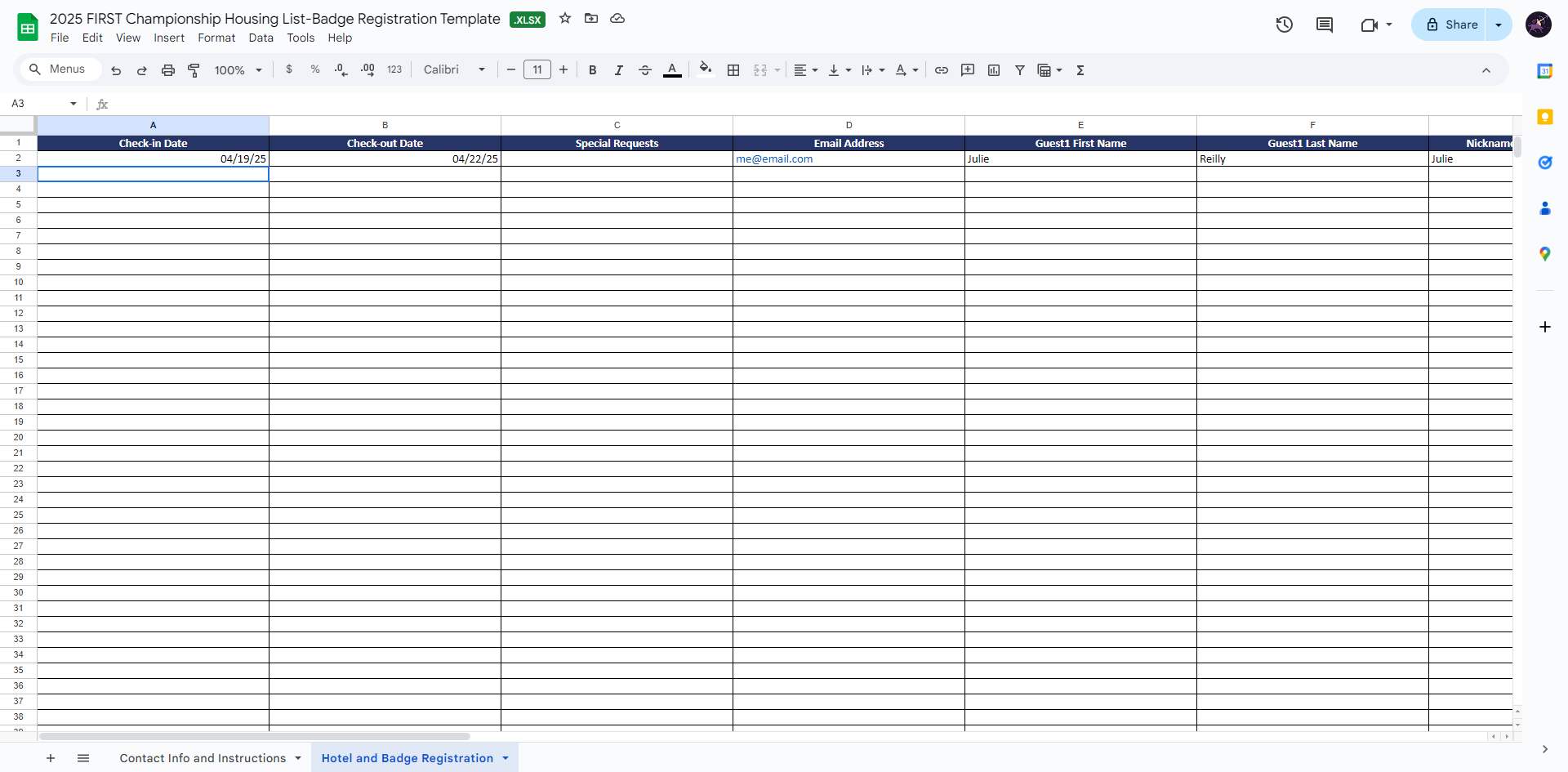The height and width of the screenshot is (772, 1568).
Task: Open version history clock icon
Action: click(1285, 25)
